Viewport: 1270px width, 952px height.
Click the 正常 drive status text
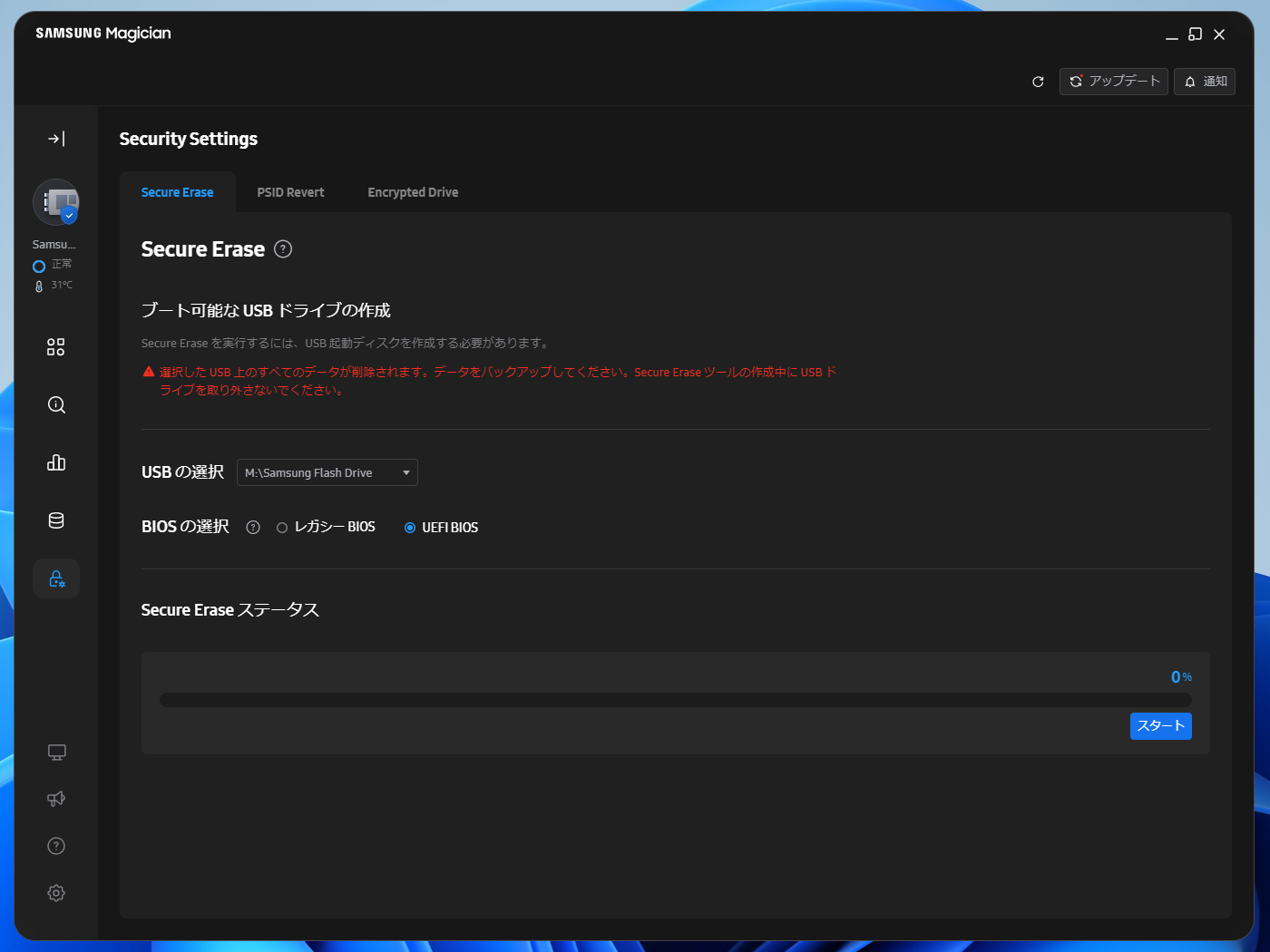pyautogui.click(x=62, y=265)
